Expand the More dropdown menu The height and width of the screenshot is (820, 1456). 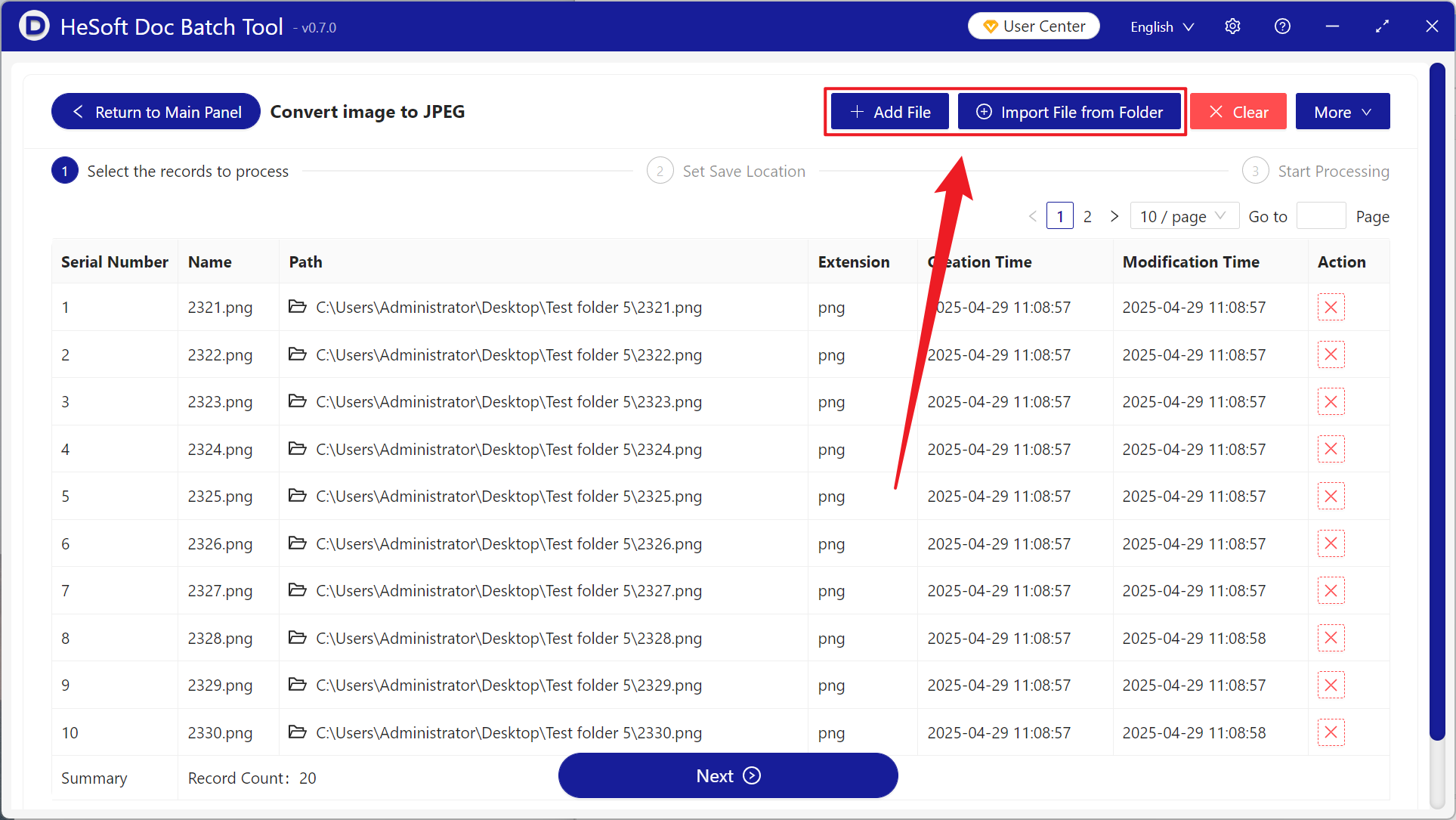[1343, 112]
